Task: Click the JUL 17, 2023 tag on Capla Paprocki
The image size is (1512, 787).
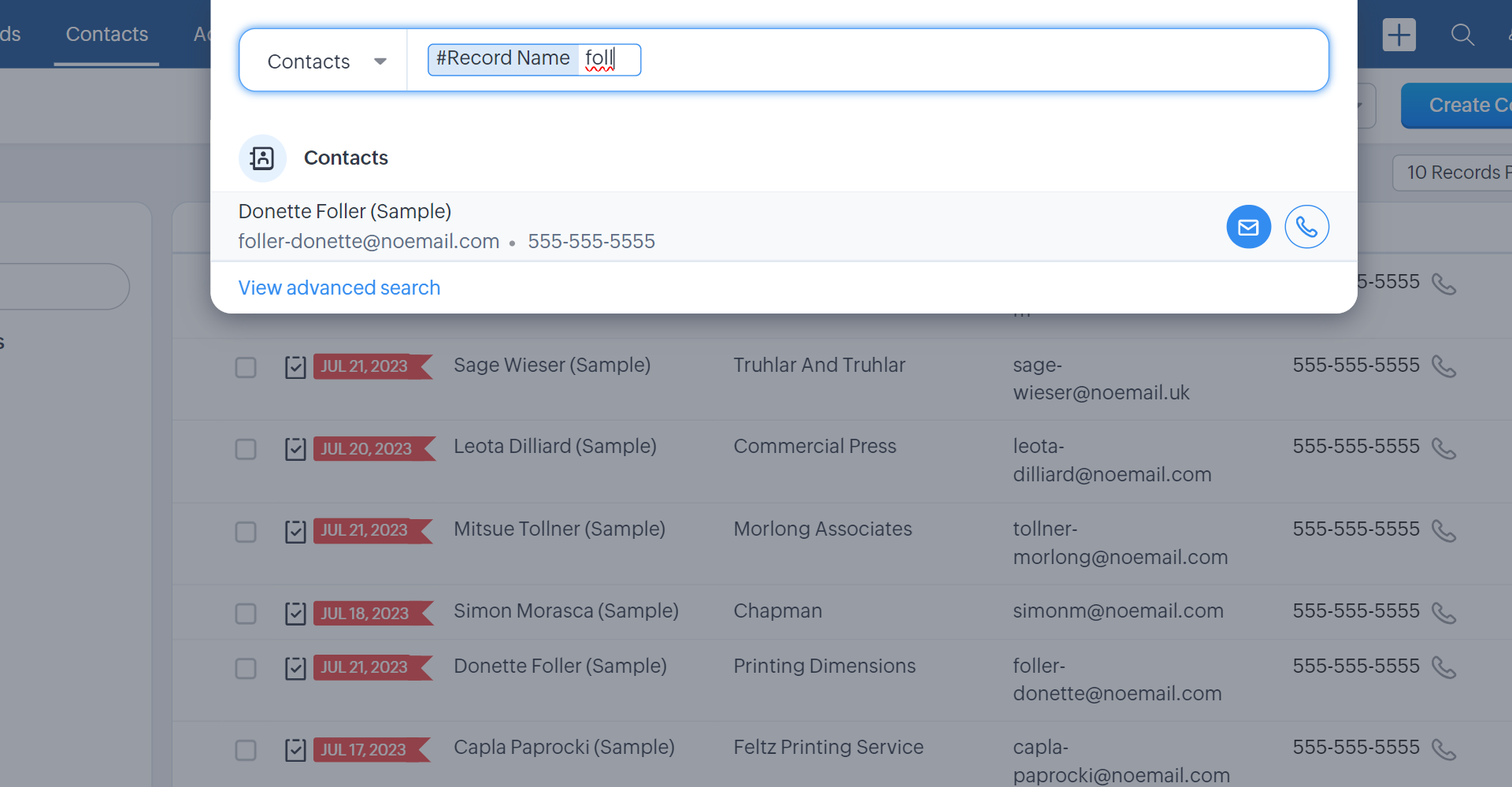Action: (372, 749)
